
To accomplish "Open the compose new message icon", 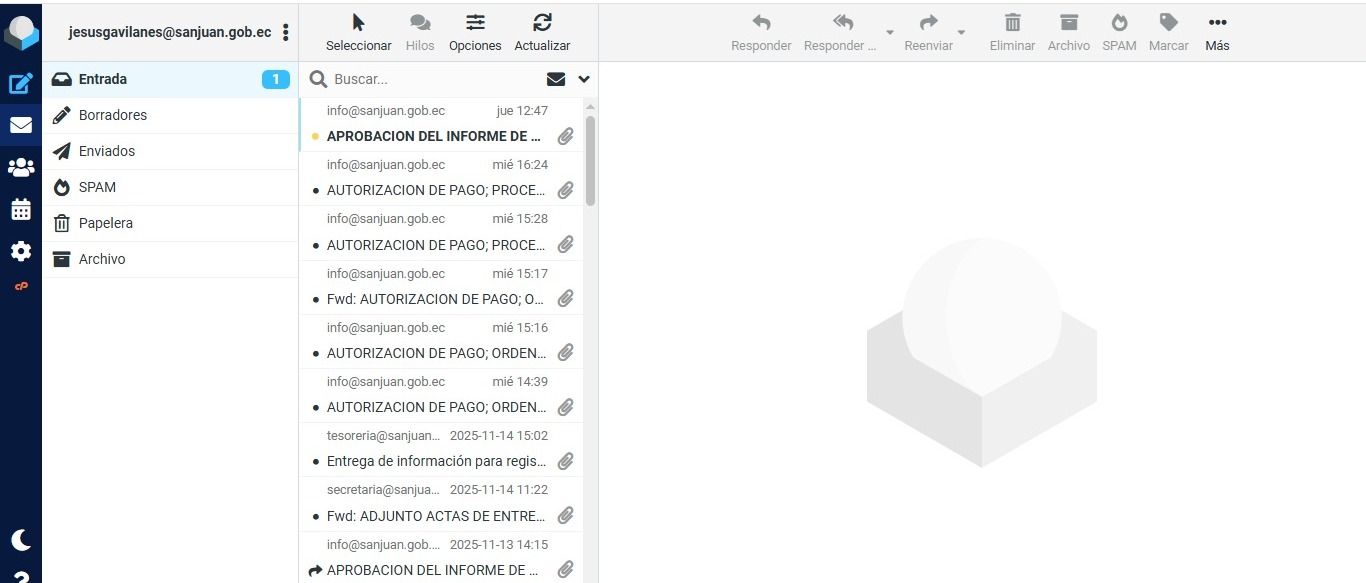I will coord(21,84).
